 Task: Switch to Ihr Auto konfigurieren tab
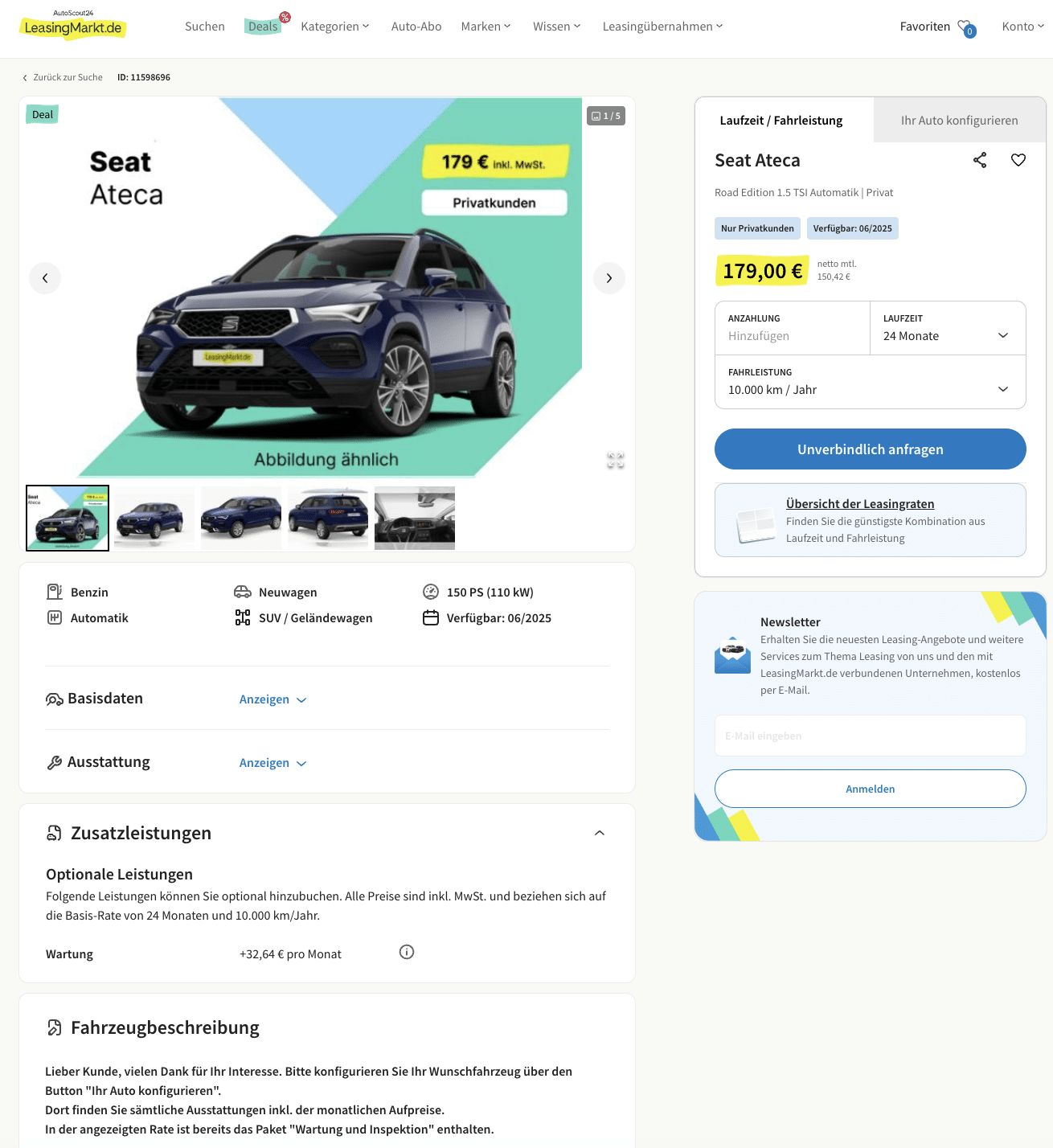[x=959, y=120]
